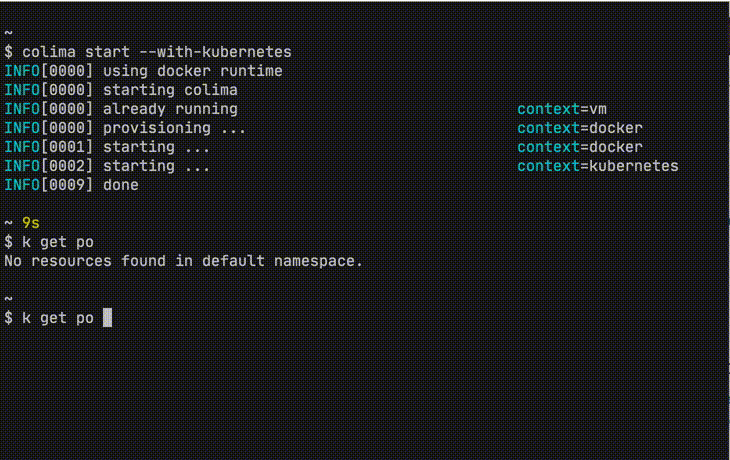Click the "$" prompt on the last line
730x460 pixels.
coord(9,318)
